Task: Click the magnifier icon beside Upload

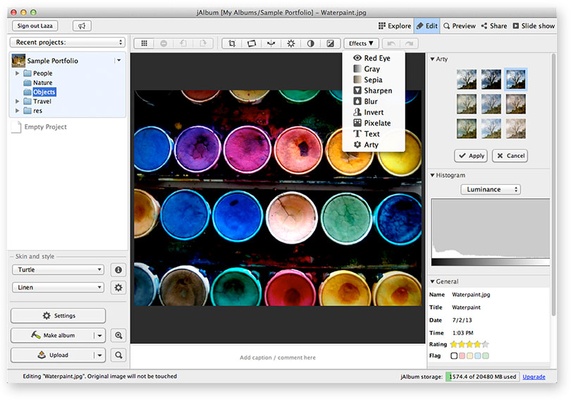Action: point(119,355)
